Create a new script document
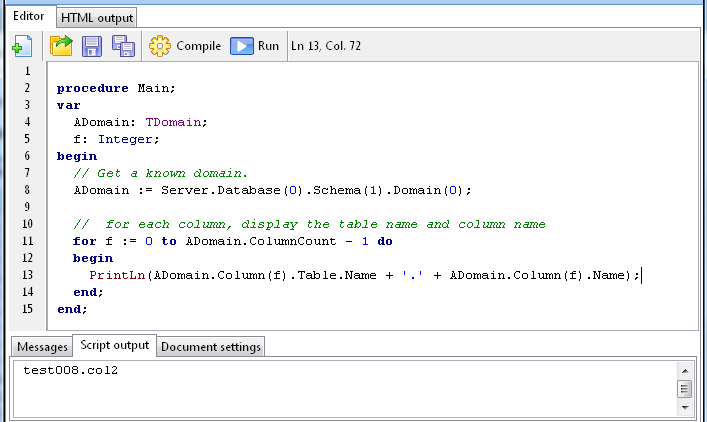This screenshot has width=707, height=422. click(22, 46)
